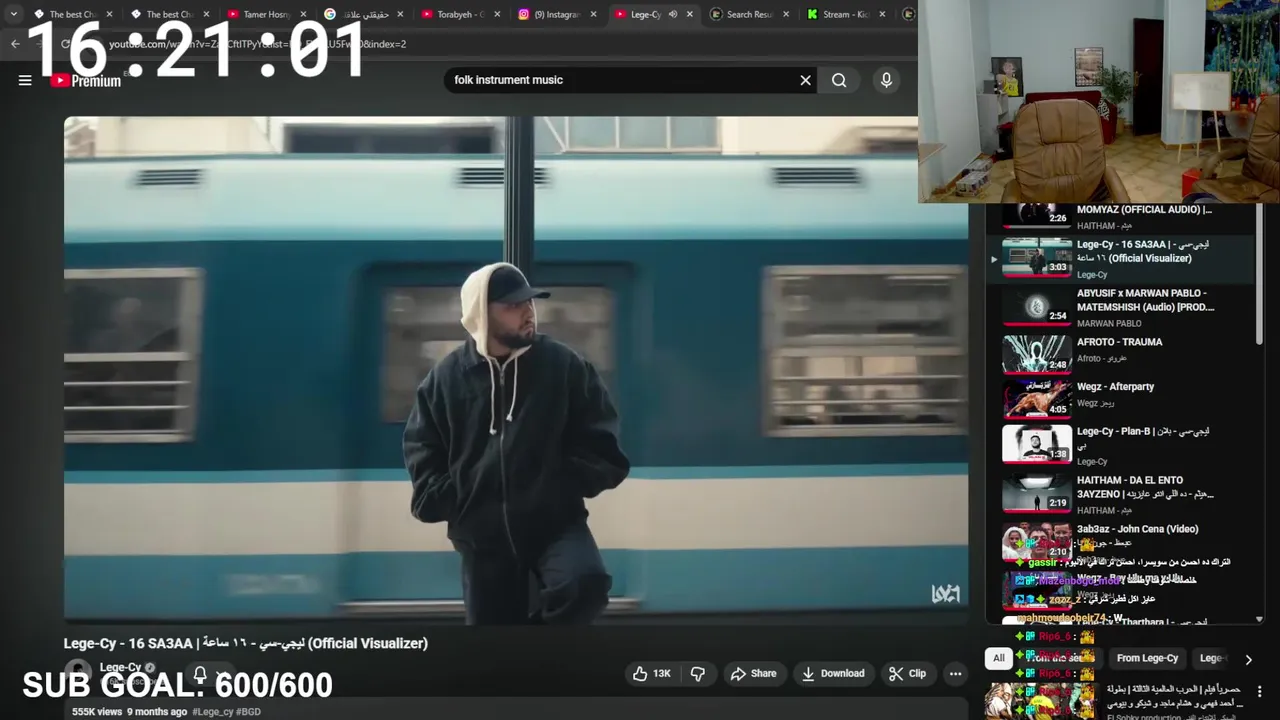Switch to Tamer Hosny tab
This screenshot has height=720, width=1280.
265,14
